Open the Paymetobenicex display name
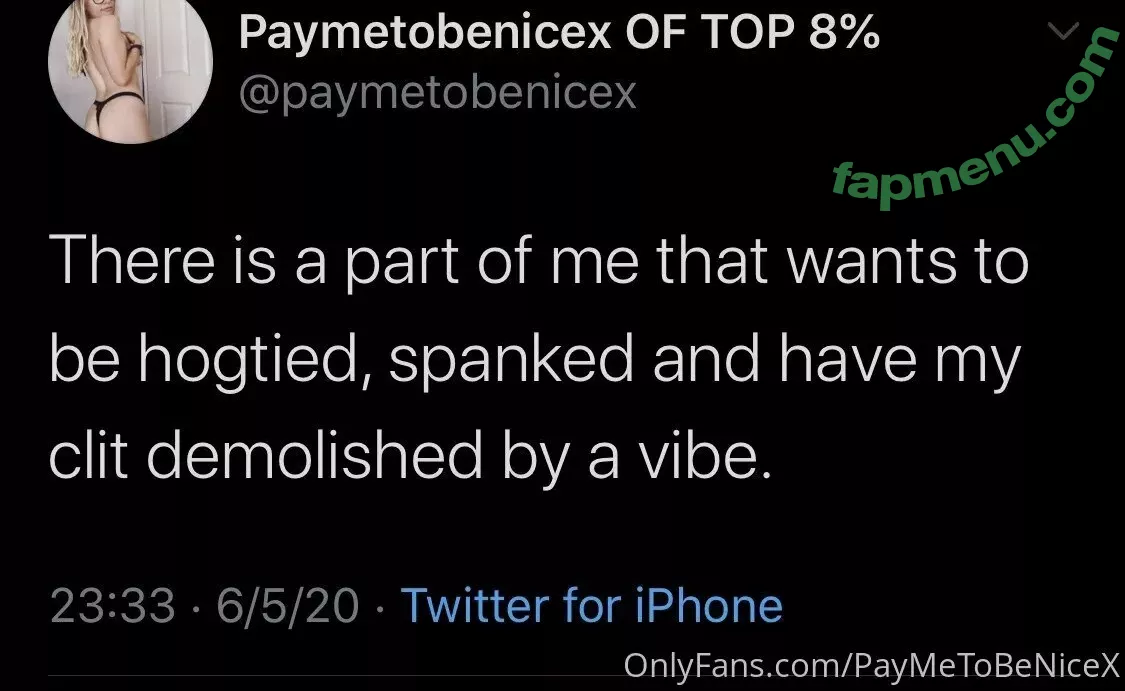1125x691 pixels. (424, 34)
